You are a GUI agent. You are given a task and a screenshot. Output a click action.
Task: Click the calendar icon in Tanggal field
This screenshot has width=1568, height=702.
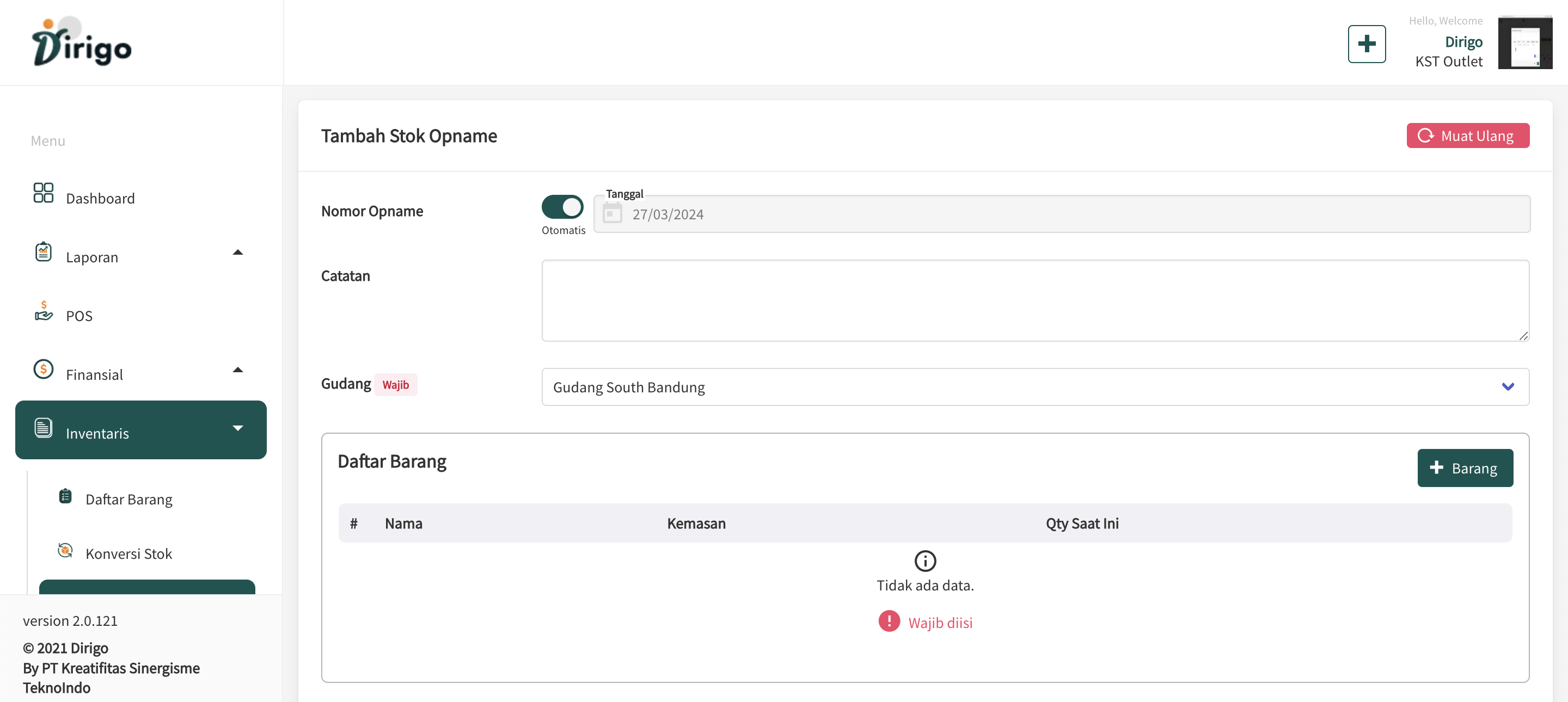pyautogui.click(x=612, y=213)
